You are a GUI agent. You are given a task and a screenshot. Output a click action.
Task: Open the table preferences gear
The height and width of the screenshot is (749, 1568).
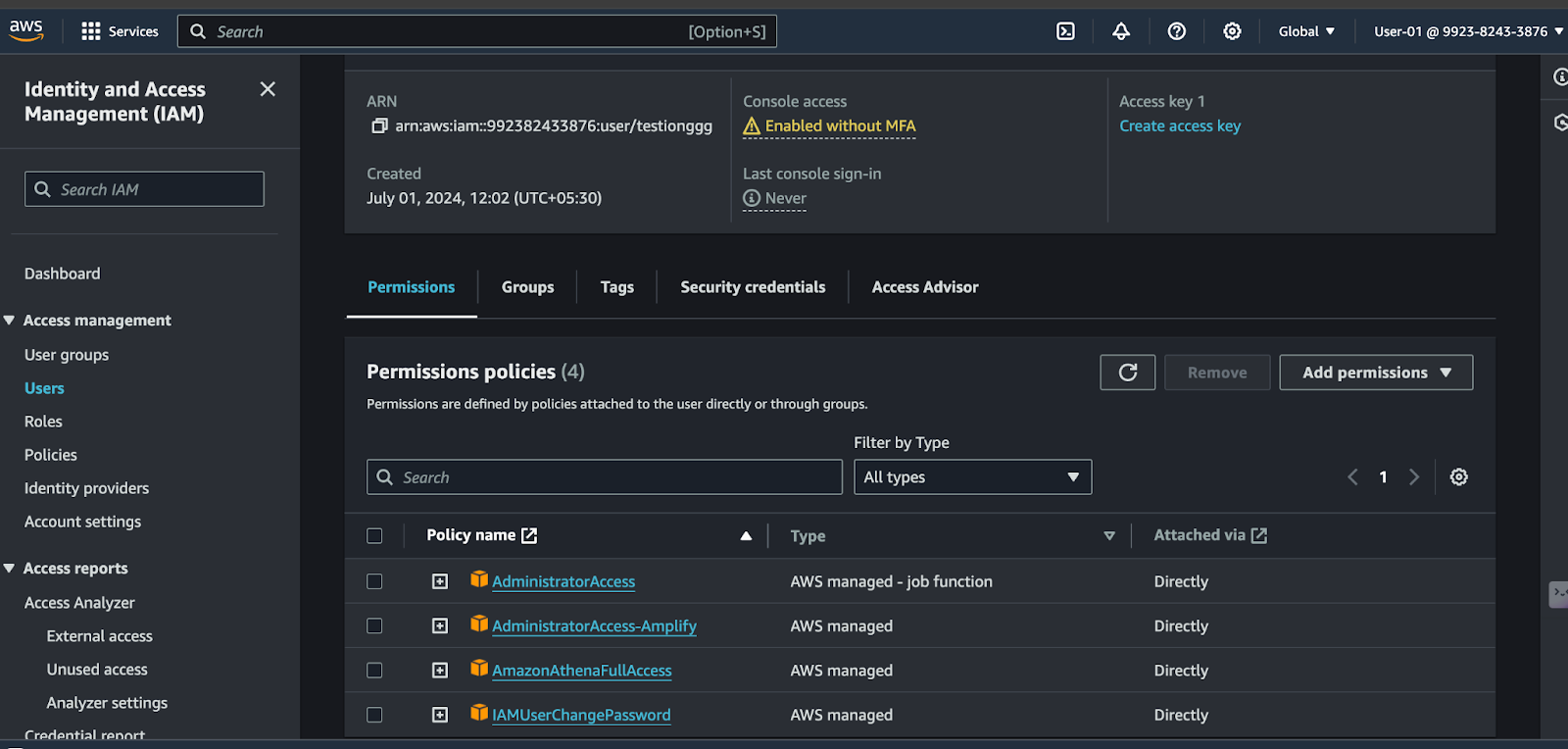point(1459,477)
